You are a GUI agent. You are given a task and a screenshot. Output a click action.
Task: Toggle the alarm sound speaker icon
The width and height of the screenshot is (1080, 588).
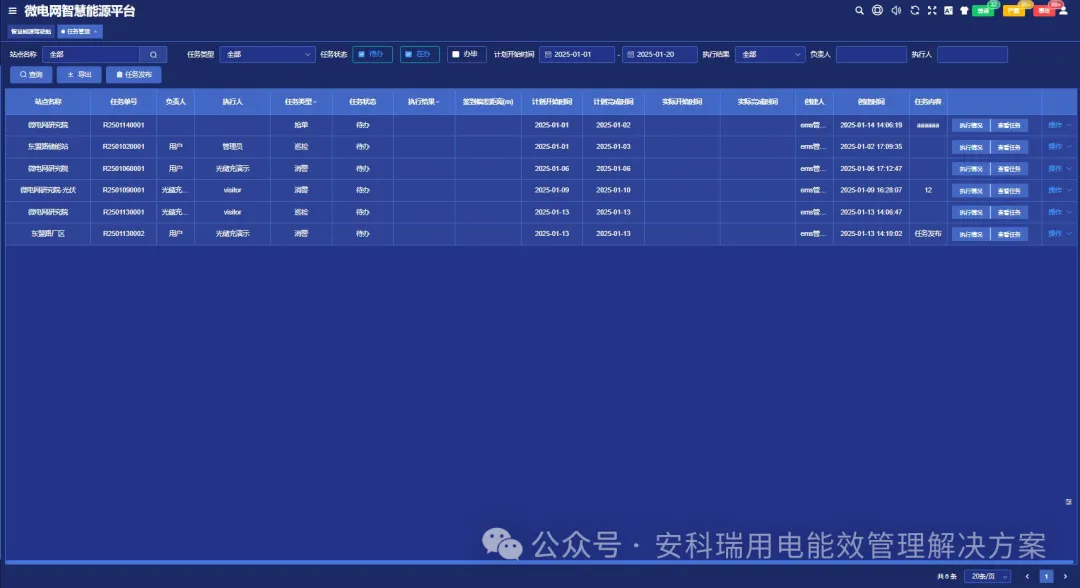tap(896, 10)
